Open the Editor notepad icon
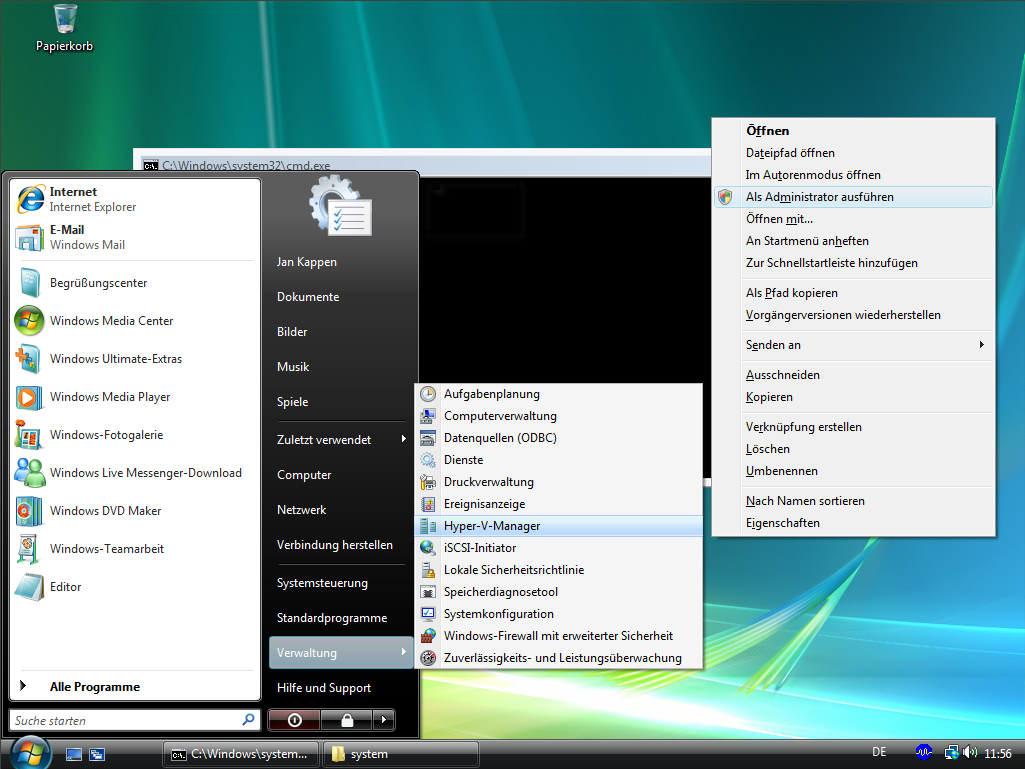 click(x=30, y=587)
